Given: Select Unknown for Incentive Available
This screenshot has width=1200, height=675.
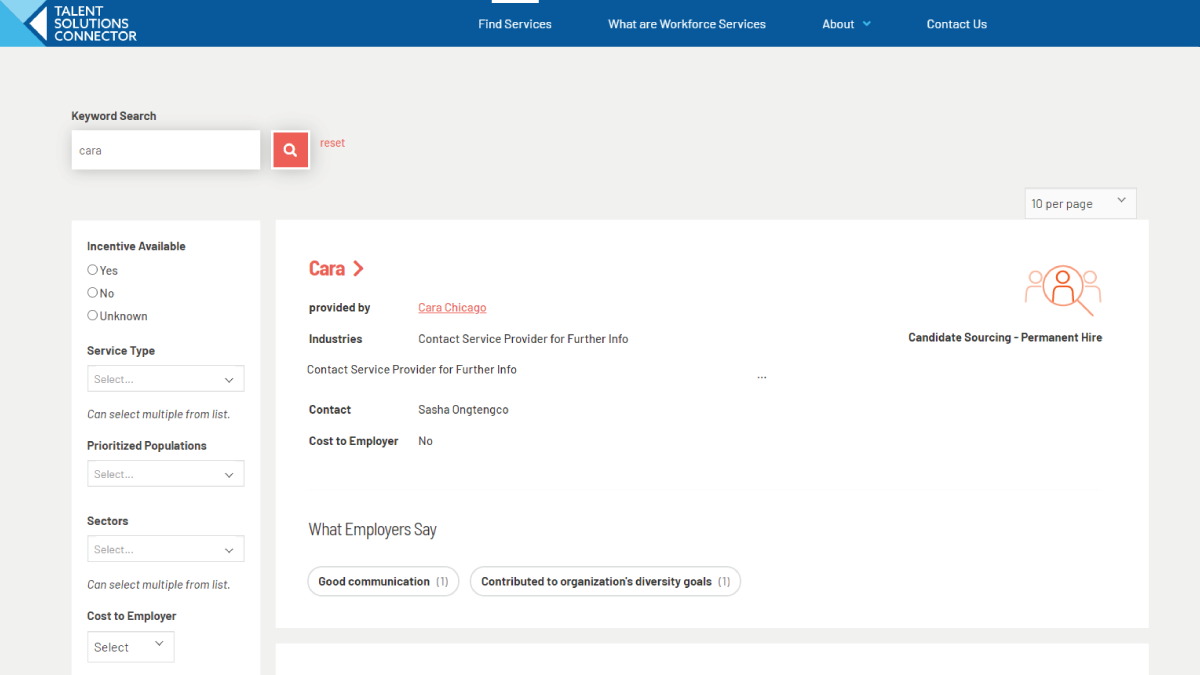Looking at the screenshot, I should click(x=93, y=316).
